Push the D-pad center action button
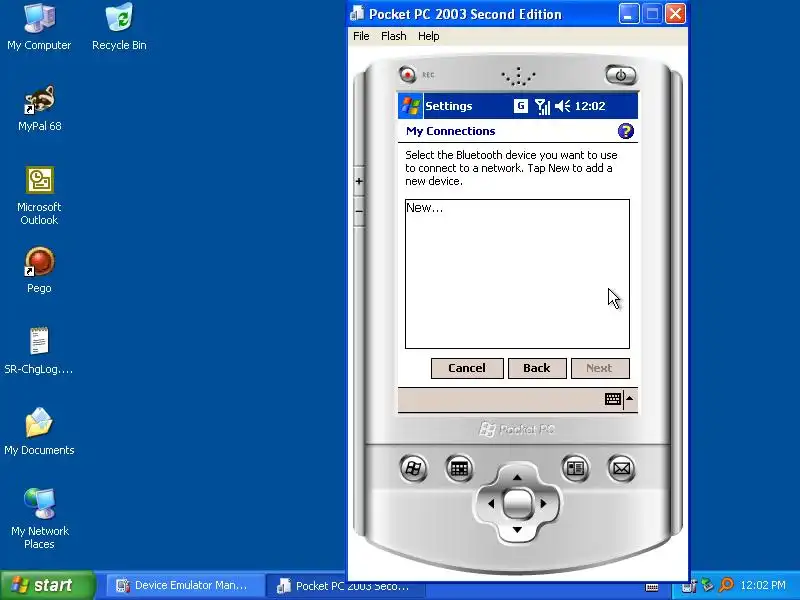This screenshot has width=800, height=600. click(517, 504)
